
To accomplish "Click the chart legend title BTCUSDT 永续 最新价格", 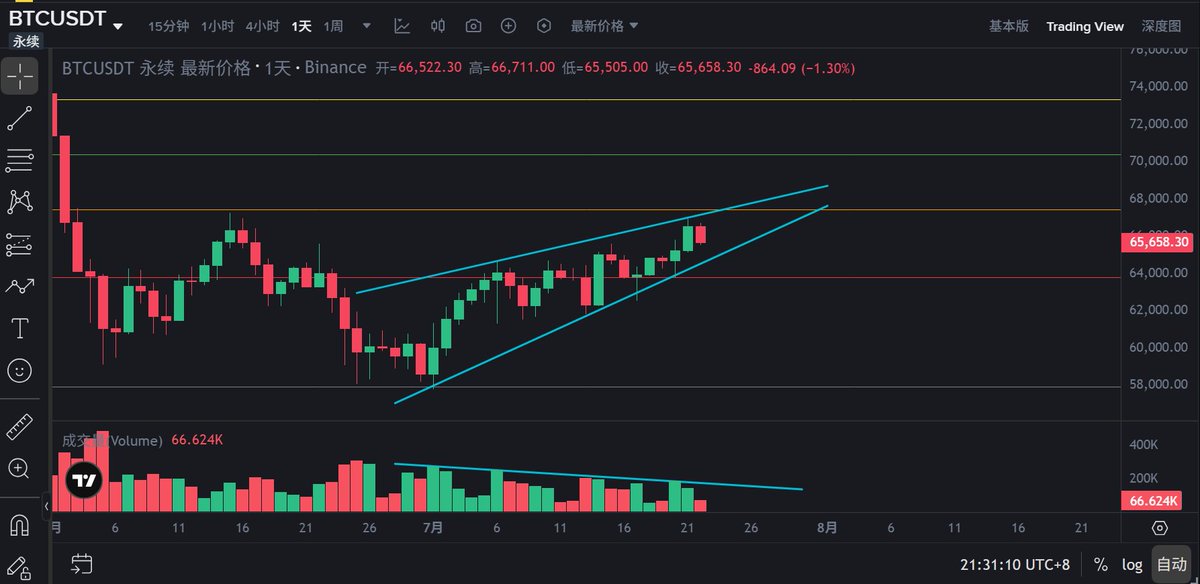I will (159, 68).
